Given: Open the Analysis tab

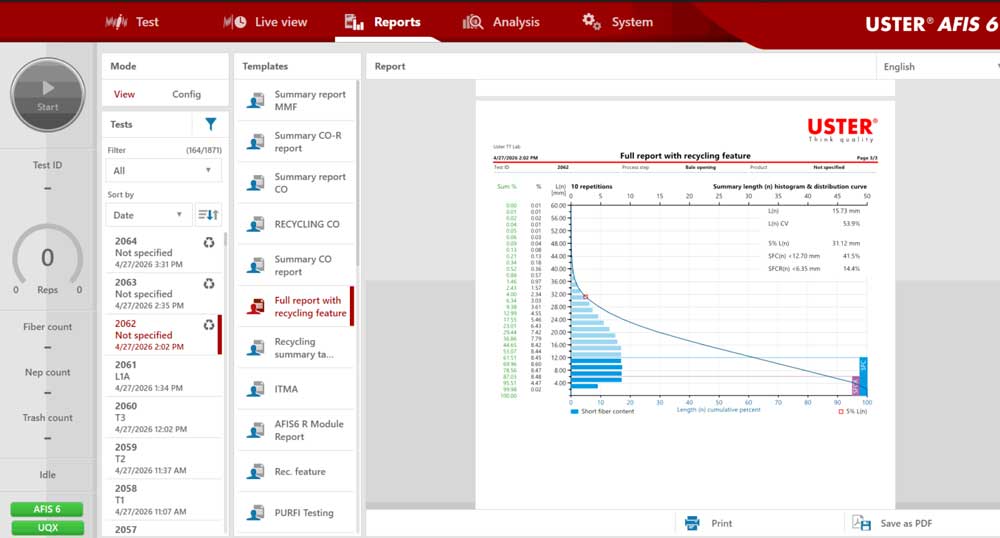Looking at the screenshot, I should 501,22.
